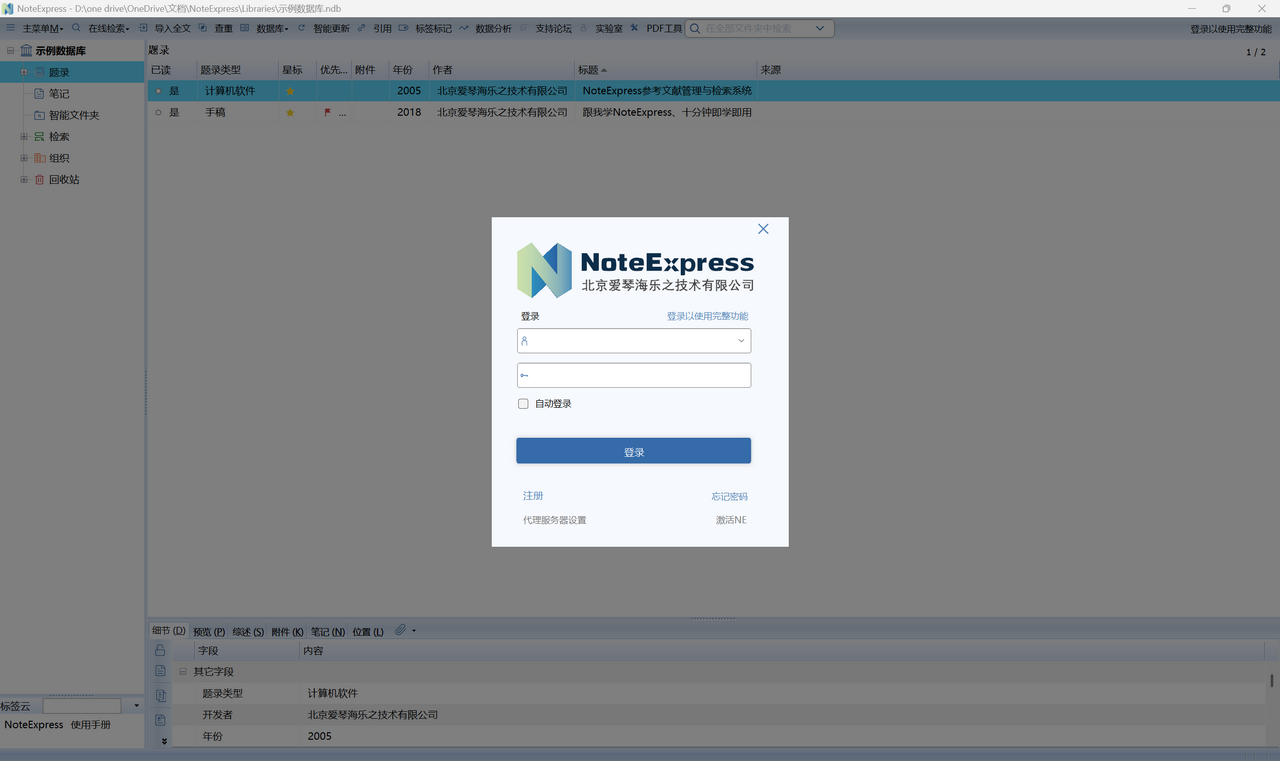The height and width of the screenshot is (761, 1280).
Task: Collapse the 其它字段 field group
Action: click(182, 671)
